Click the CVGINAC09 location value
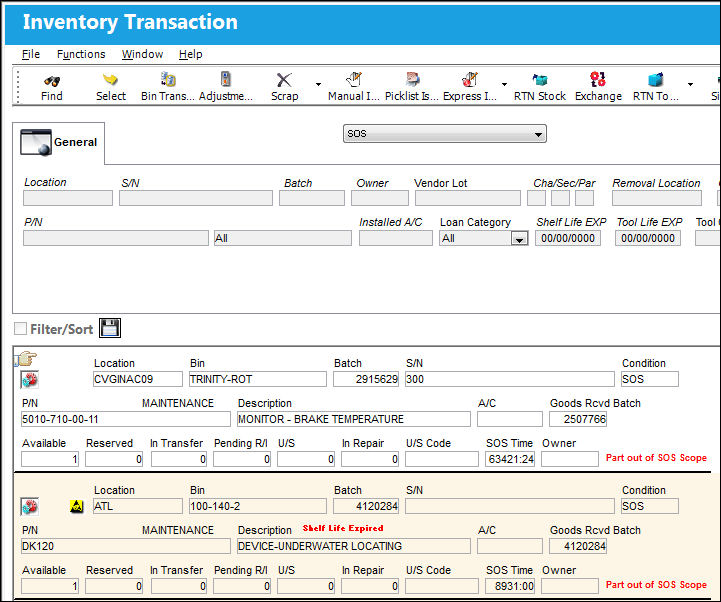The width and height of the screenshot is (721, 602). (x=137, y=379)
